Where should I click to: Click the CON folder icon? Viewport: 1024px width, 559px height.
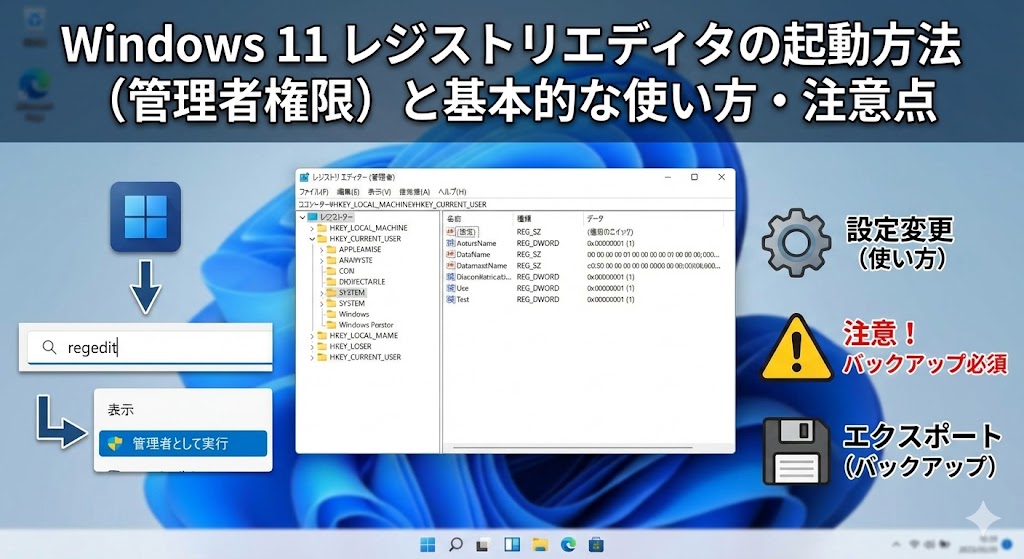click(x=330, y=271)
